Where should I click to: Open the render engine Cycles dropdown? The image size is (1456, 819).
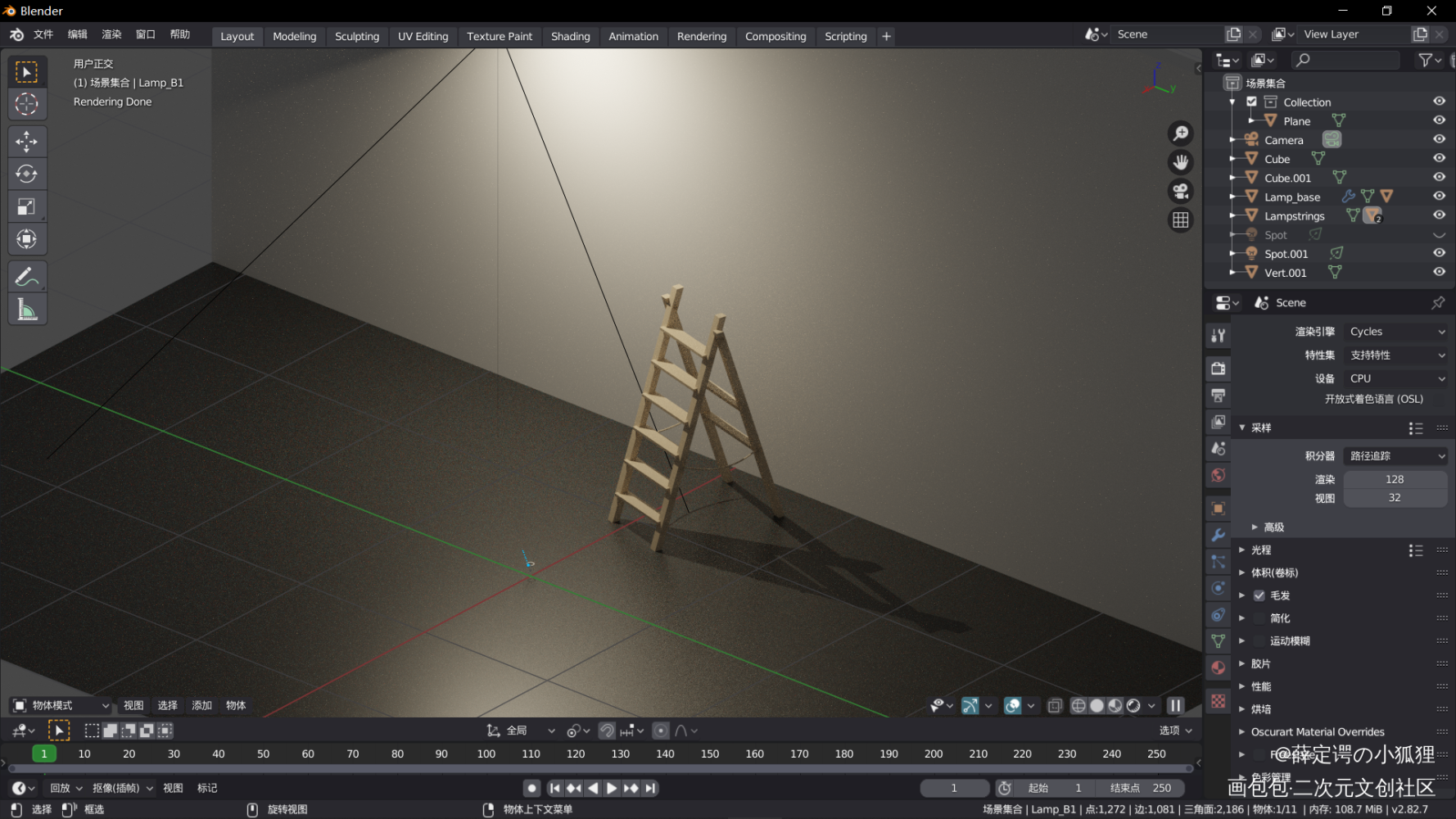(1396, 332)
